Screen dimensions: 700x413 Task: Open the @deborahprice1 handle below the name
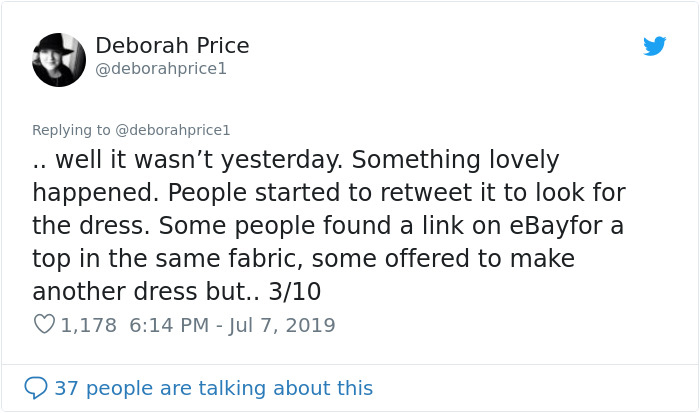point(161,70)
